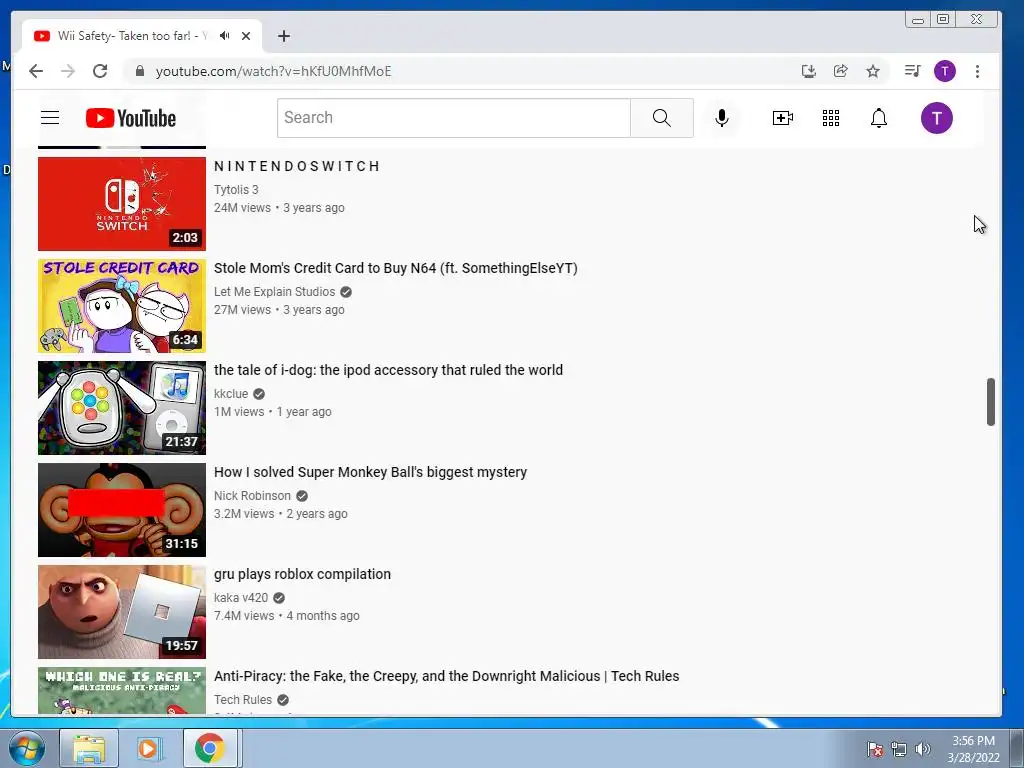Click the 7.4M views text
This screenshot has width=1024, height=768.
click(244, 616)
